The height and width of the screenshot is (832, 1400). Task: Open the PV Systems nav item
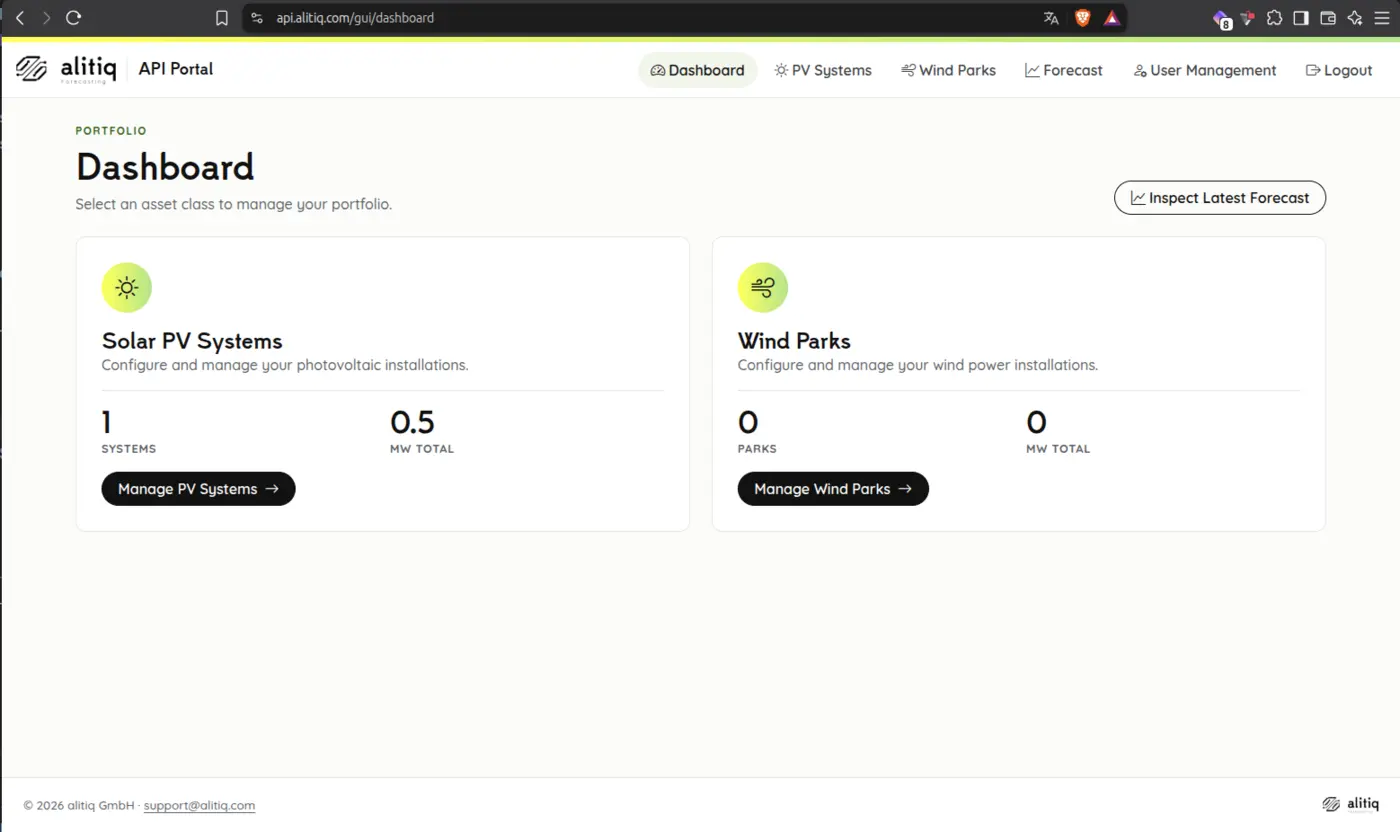click(823, 70)
